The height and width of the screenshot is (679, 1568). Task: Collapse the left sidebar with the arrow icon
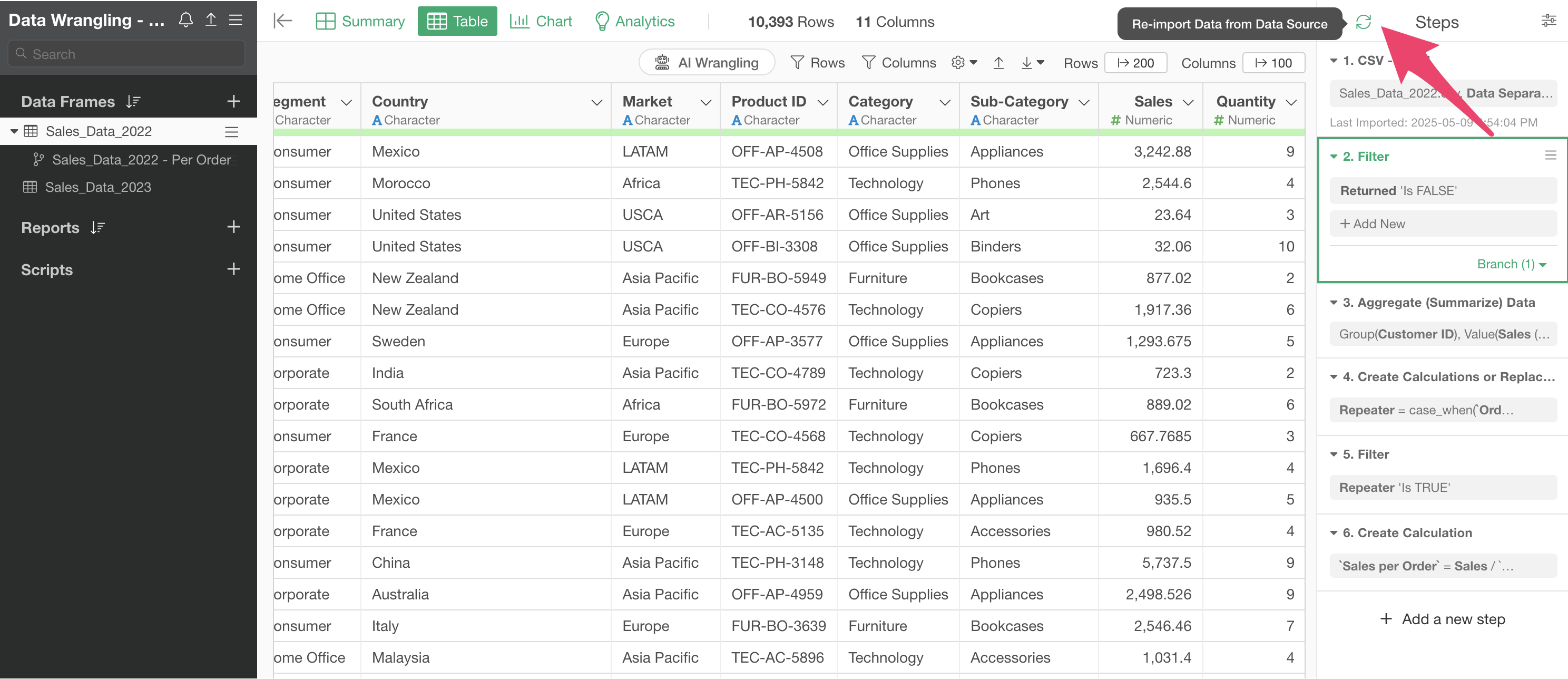point(283,21)
